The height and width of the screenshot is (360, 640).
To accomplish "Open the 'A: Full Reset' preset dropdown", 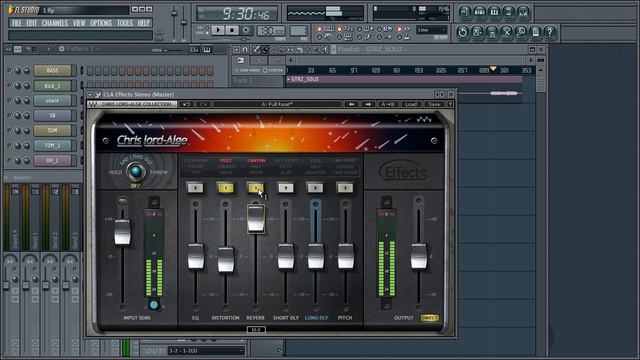I will coord(277,104).
